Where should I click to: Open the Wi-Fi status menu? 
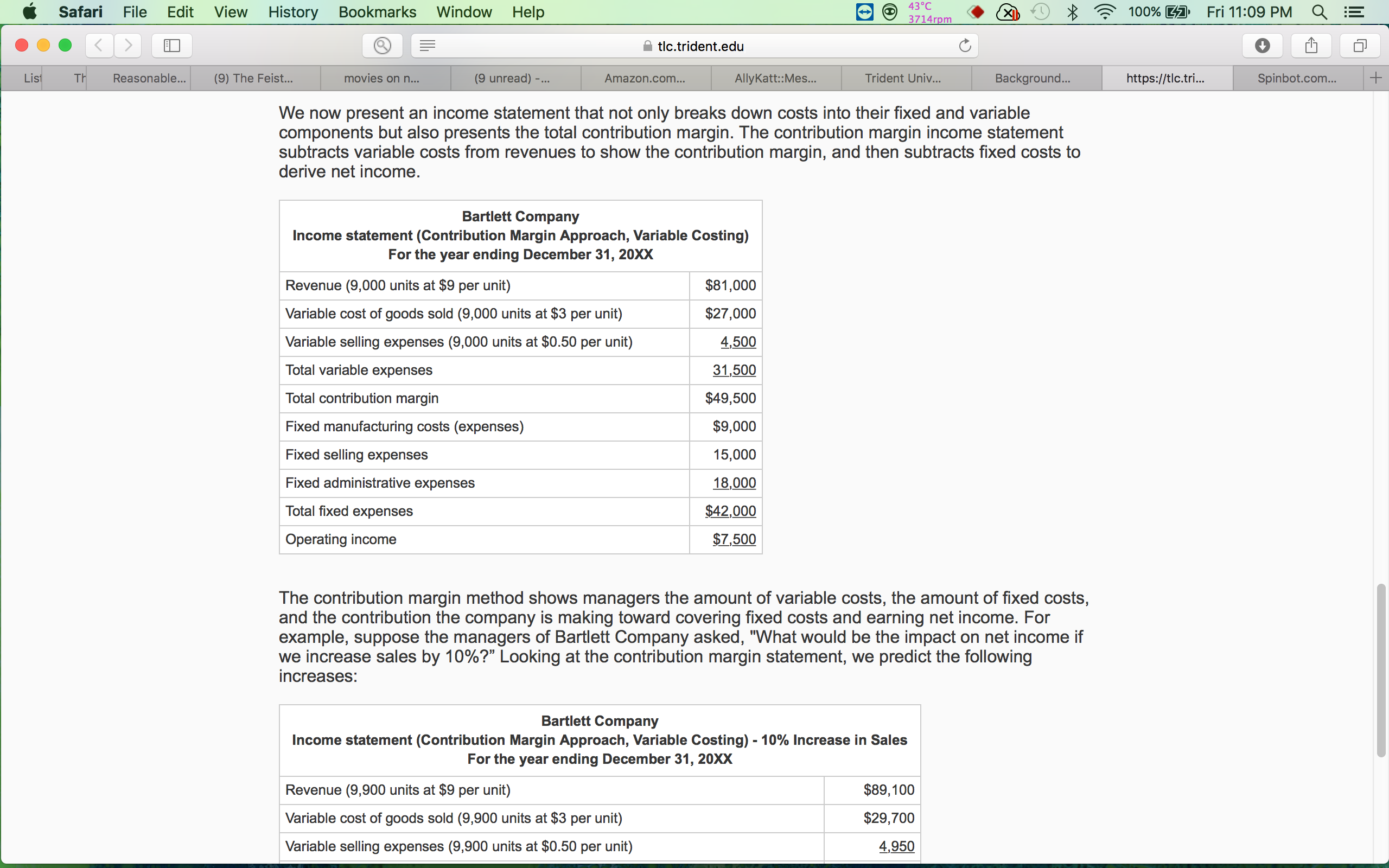pyautogui.click(x=1105, y=12)
